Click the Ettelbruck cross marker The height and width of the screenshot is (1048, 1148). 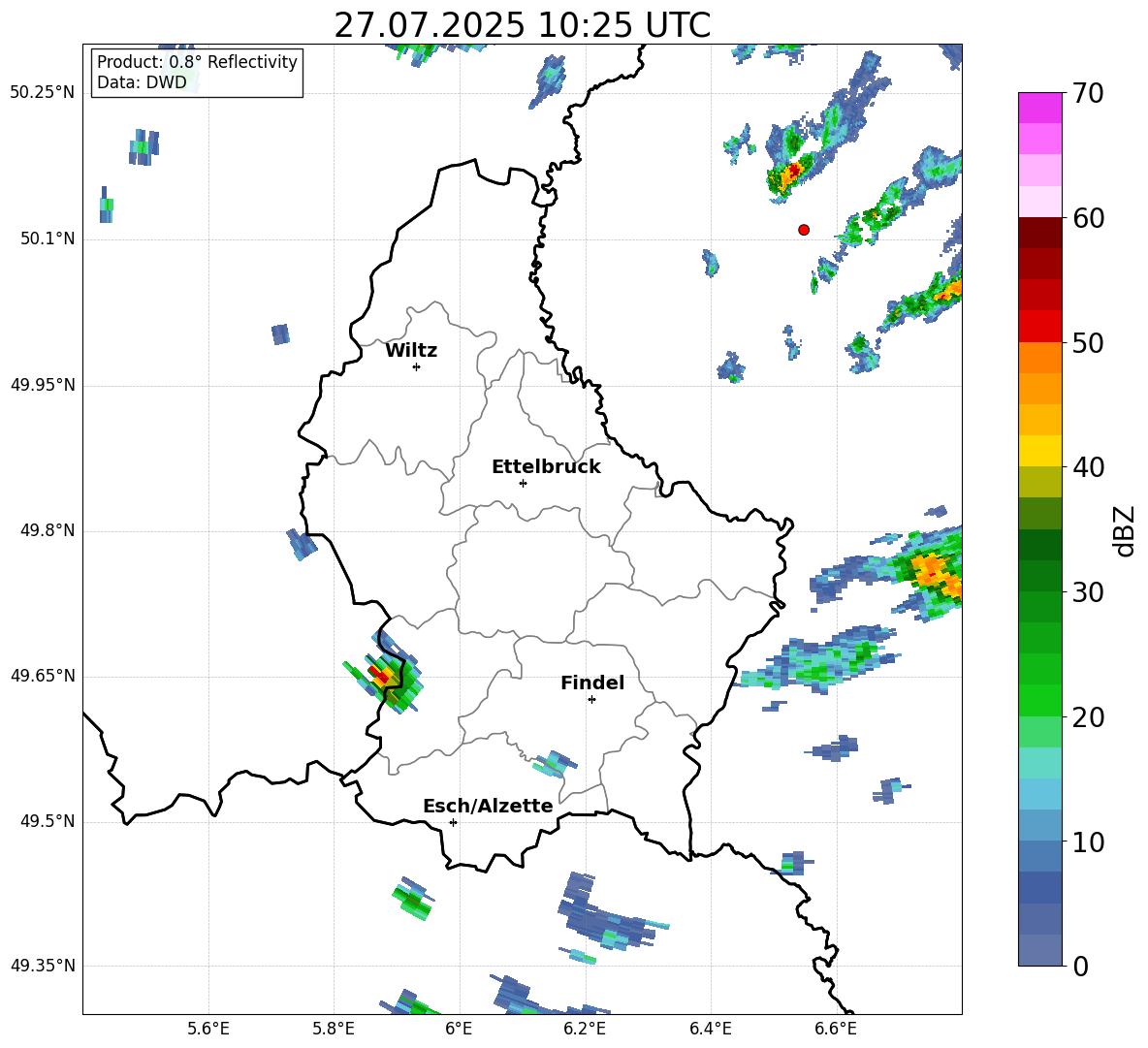(x=523, y=483)
